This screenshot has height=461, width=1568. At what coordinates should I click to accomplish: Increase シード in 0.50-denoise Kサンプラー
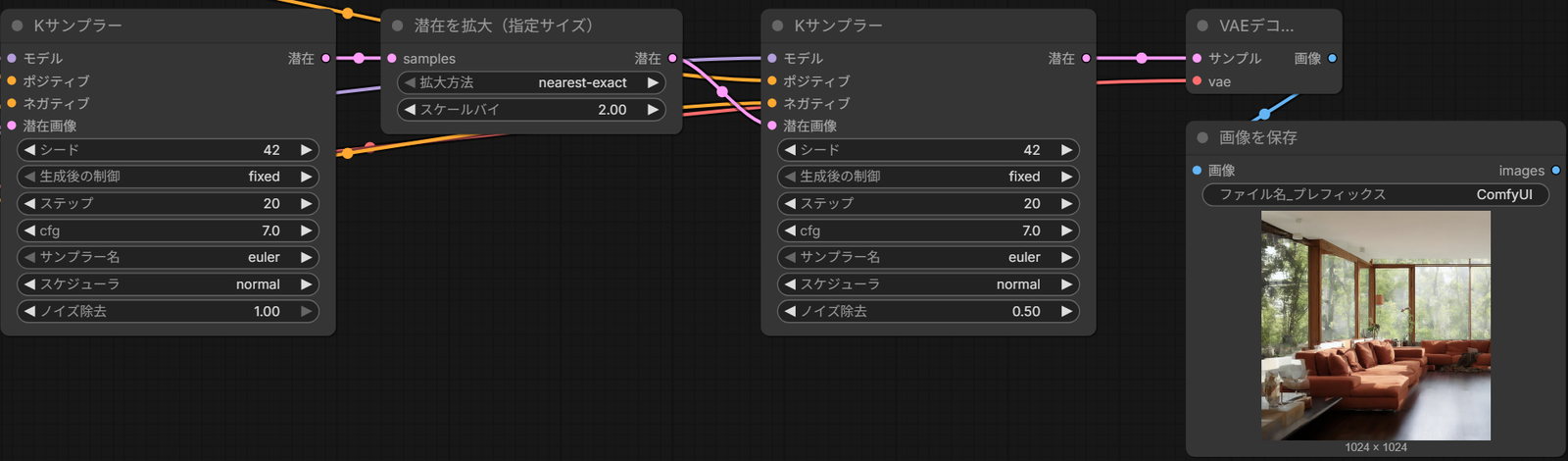click(1066, 150)
